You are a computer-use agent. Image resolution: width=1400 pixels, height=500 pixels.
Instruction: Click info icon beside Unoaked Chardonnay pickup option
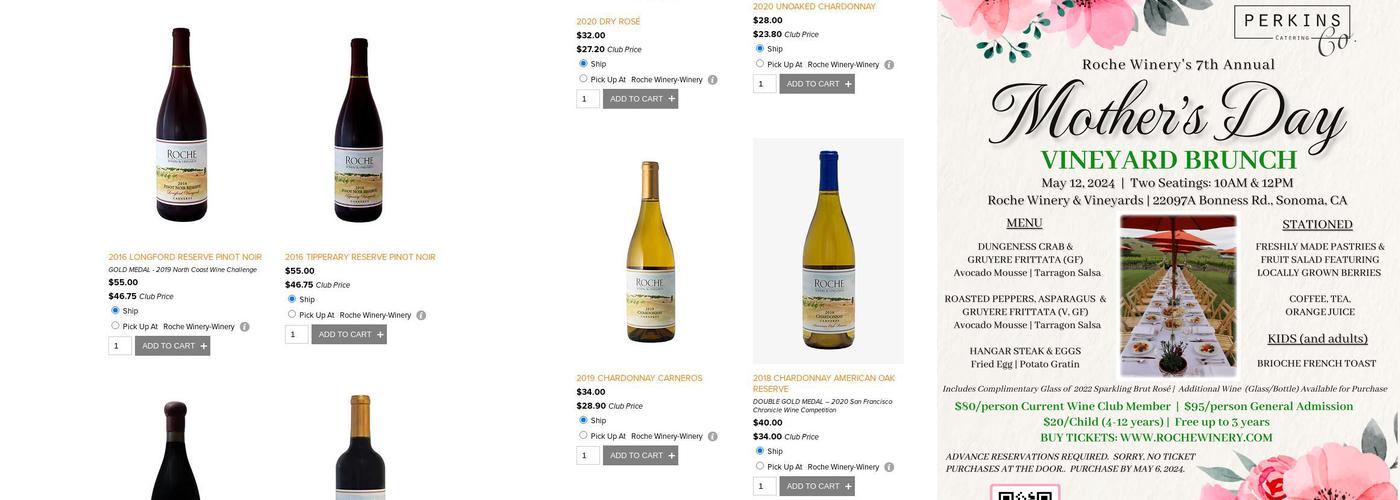click(x=889, y=65)
